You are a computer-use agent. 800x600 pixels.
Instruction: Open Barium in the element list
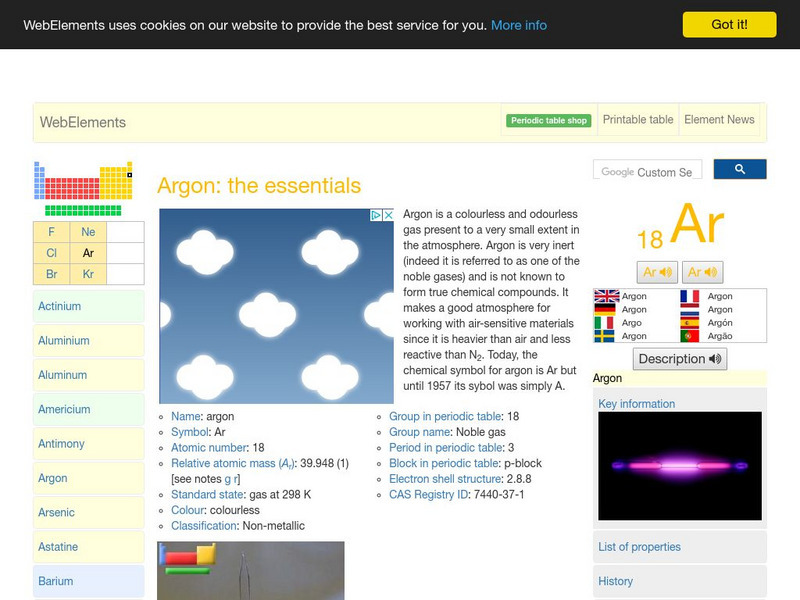[x=89, y=581]
